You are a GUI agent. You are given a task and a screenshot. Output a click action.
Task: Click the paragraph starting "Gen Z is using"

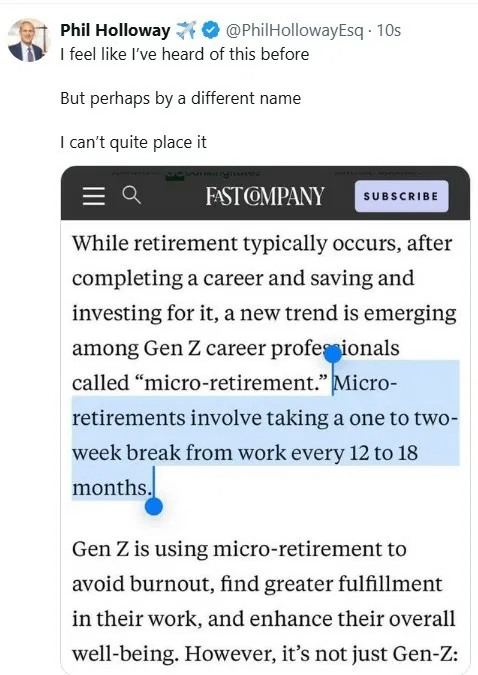click(265, 601)
